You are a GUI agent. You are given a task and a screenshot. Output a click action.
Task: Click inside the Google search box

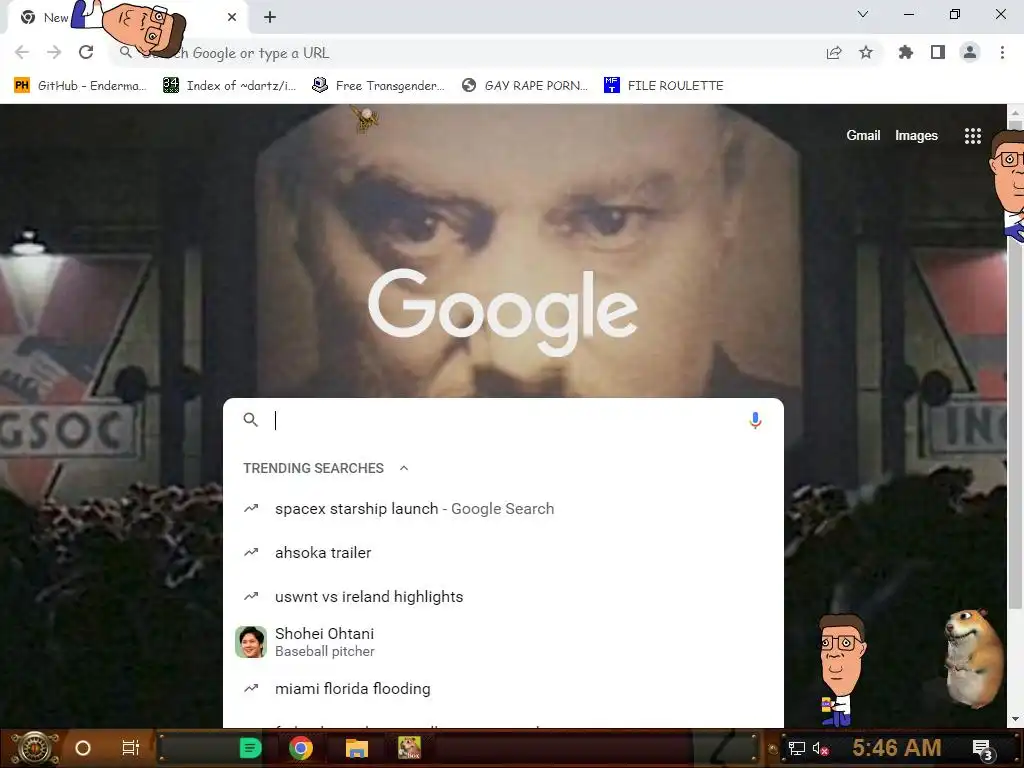point(503,420)
